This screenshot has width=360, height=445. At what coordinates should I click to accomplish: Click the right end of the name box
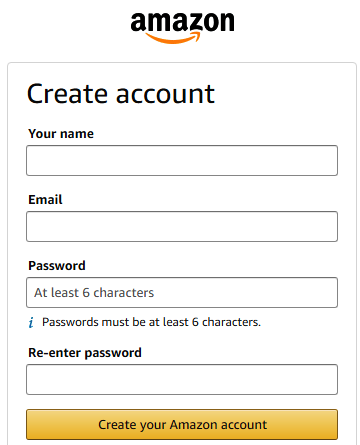(327, 160)
